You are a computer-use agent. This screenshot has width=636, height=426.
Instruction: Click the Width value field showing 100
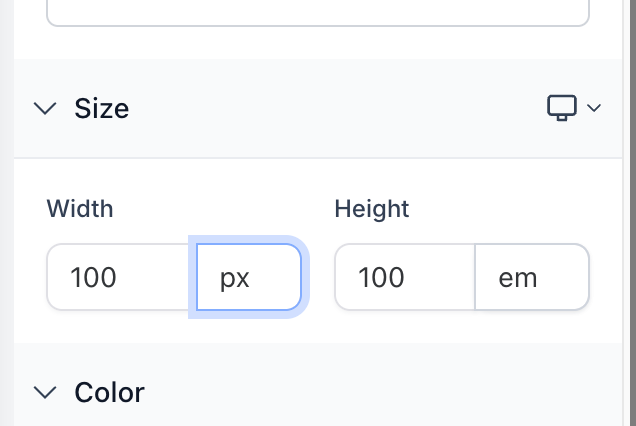coord(122,277)
